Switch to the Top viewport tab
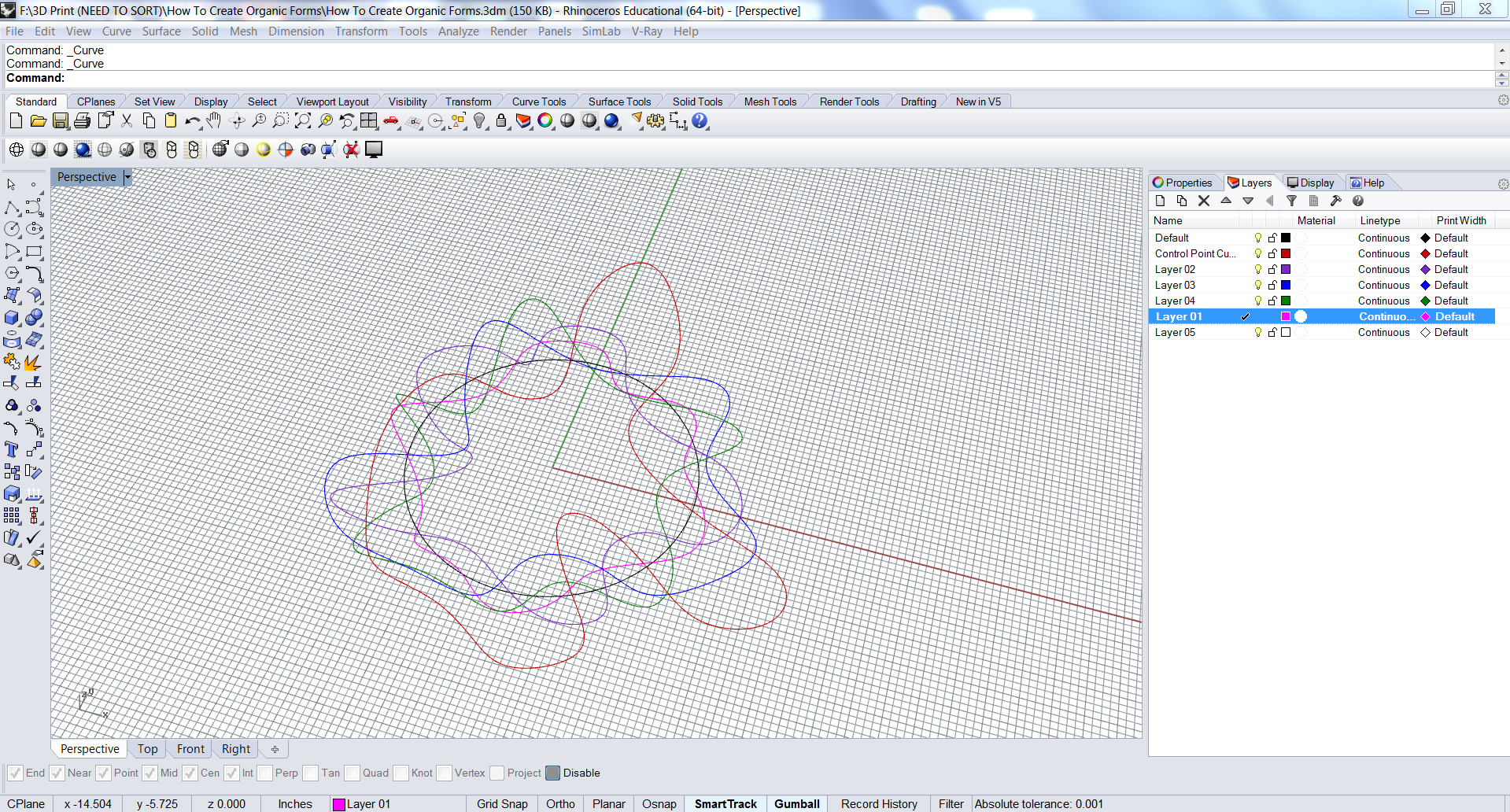 tap(147, 749)
